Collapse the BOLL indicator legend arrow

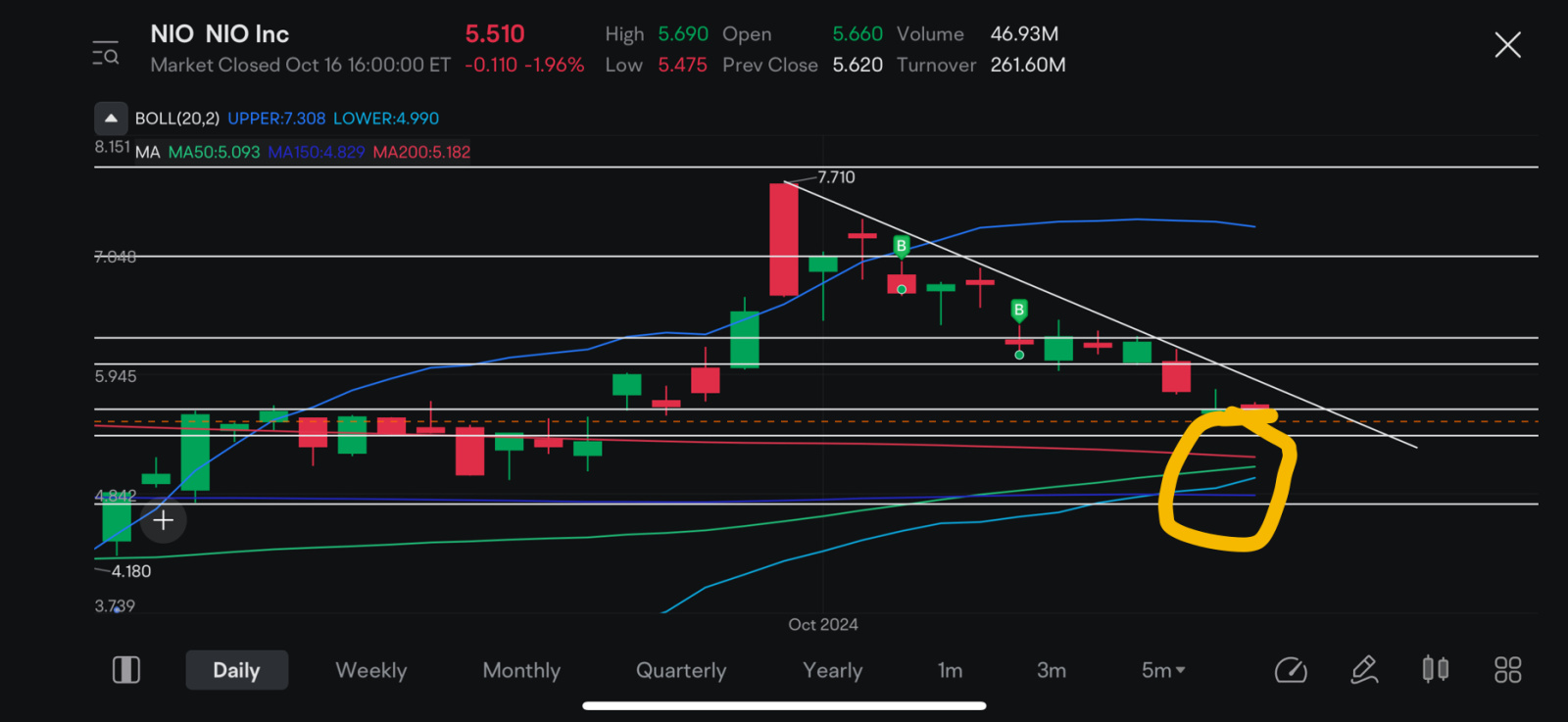point(111,119)
